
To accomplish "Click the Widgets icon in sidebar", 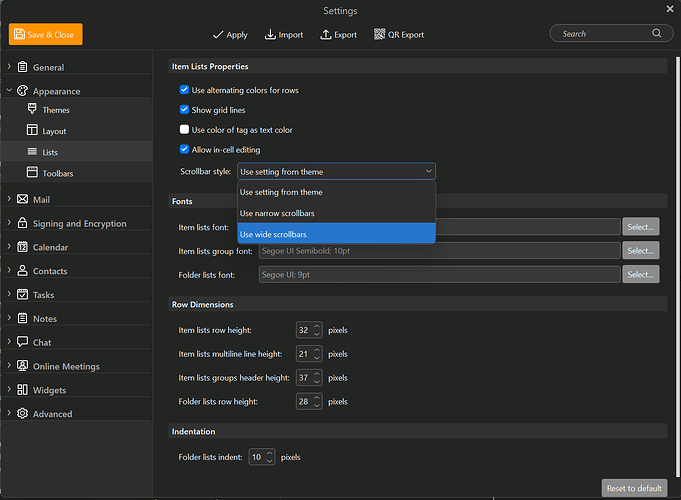I will 22,390.
